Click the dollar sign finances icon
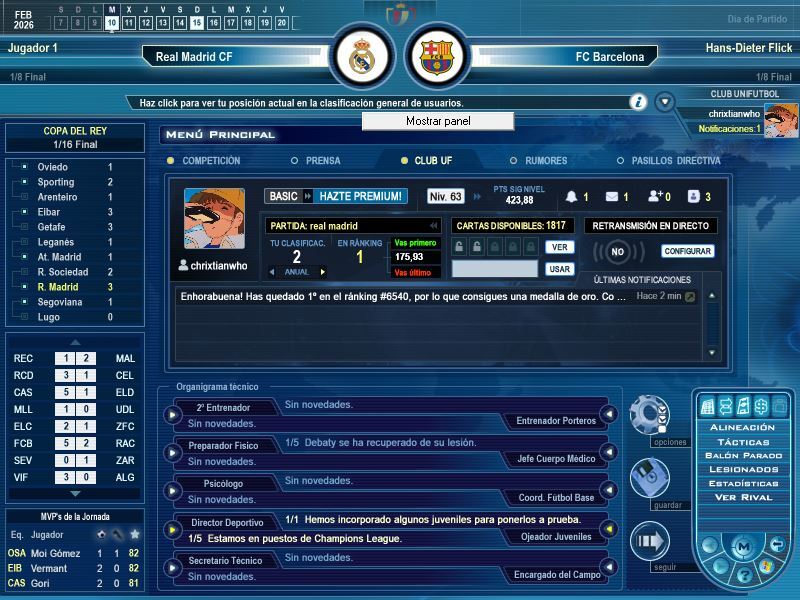This screenshot has width=800, height=600. [x=760, y=406]
